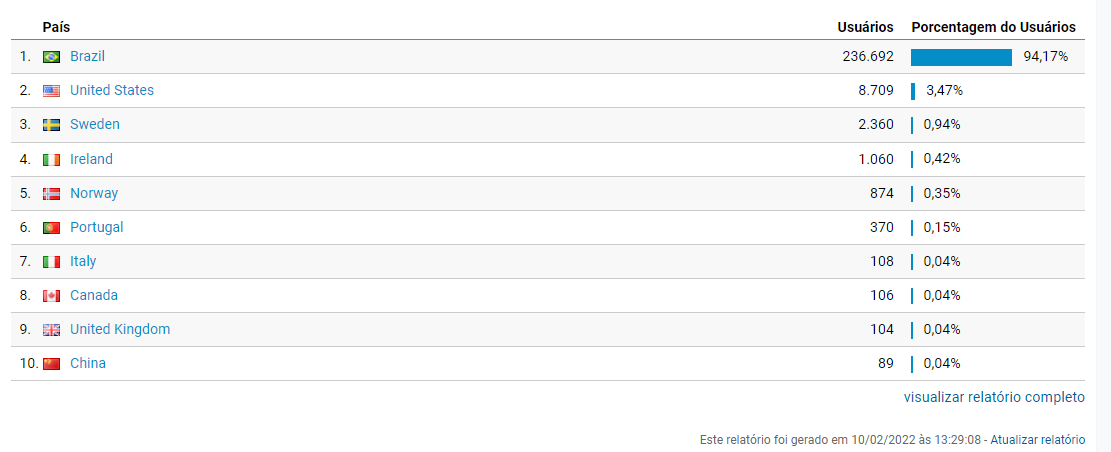
Task: Click the Italy flag icon
Action: [x=51, y=261]
